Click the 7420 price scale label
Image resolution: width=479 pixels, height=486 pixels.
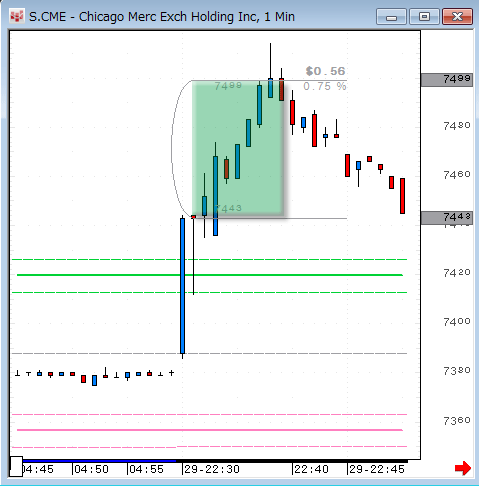(457, 273)
